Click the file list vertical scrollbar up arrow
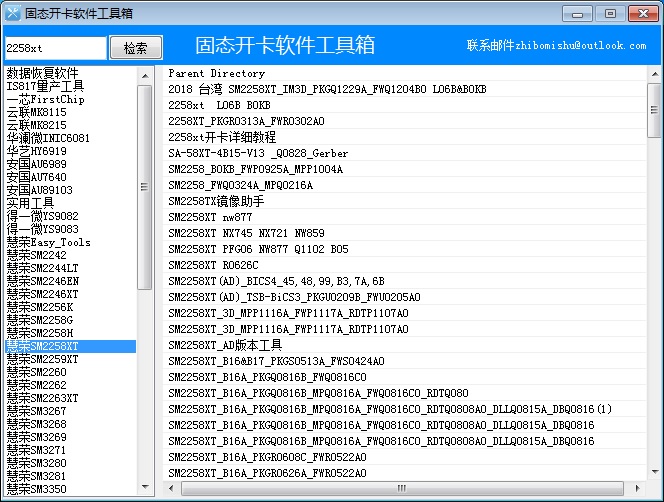The height and width of the screenshot is (502, 664). point(654,74)
